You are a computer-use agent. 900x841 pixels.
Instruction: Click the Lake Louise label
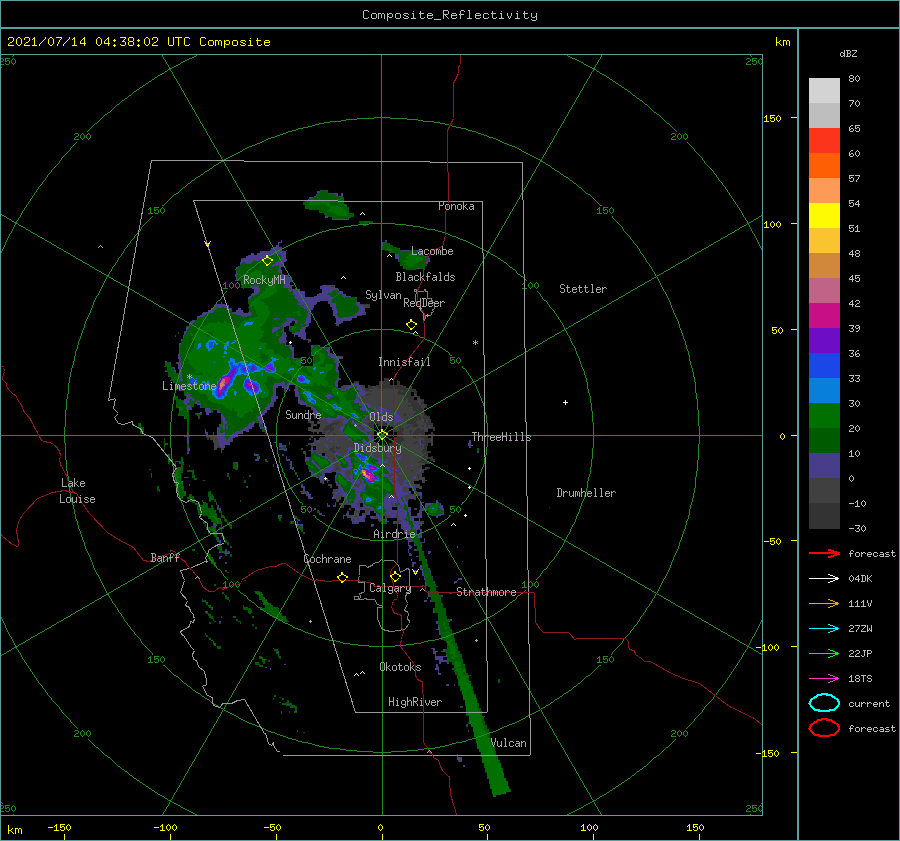[x=77, y=491]
